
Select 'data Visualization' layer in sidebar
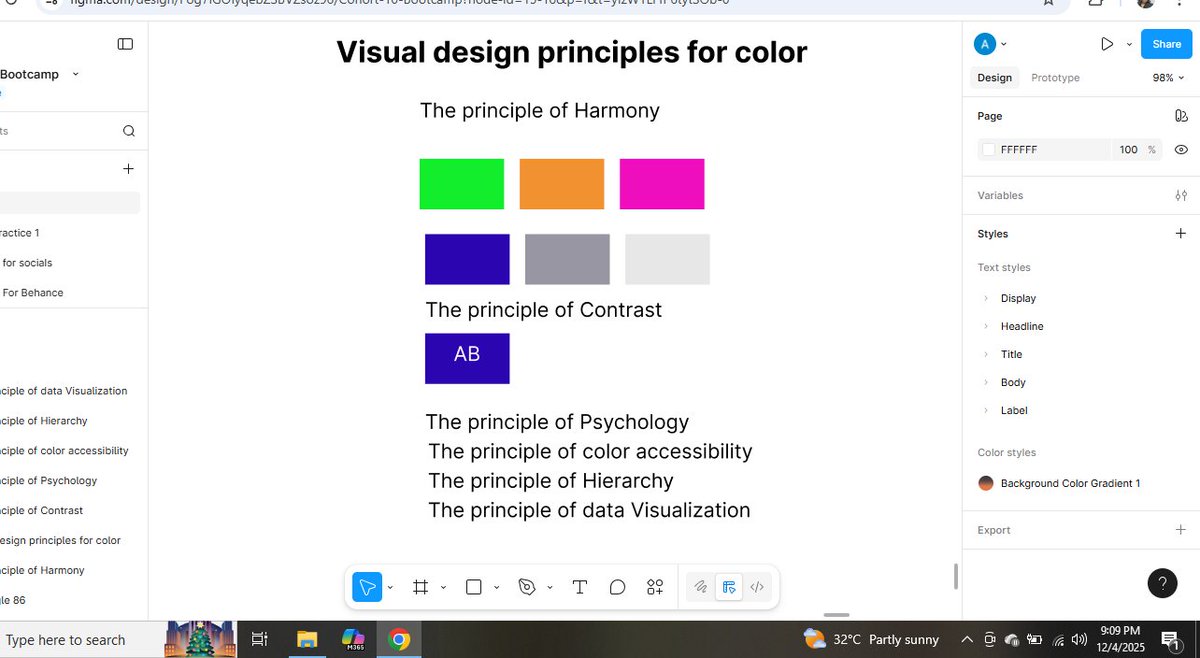[x=64, y=391]
